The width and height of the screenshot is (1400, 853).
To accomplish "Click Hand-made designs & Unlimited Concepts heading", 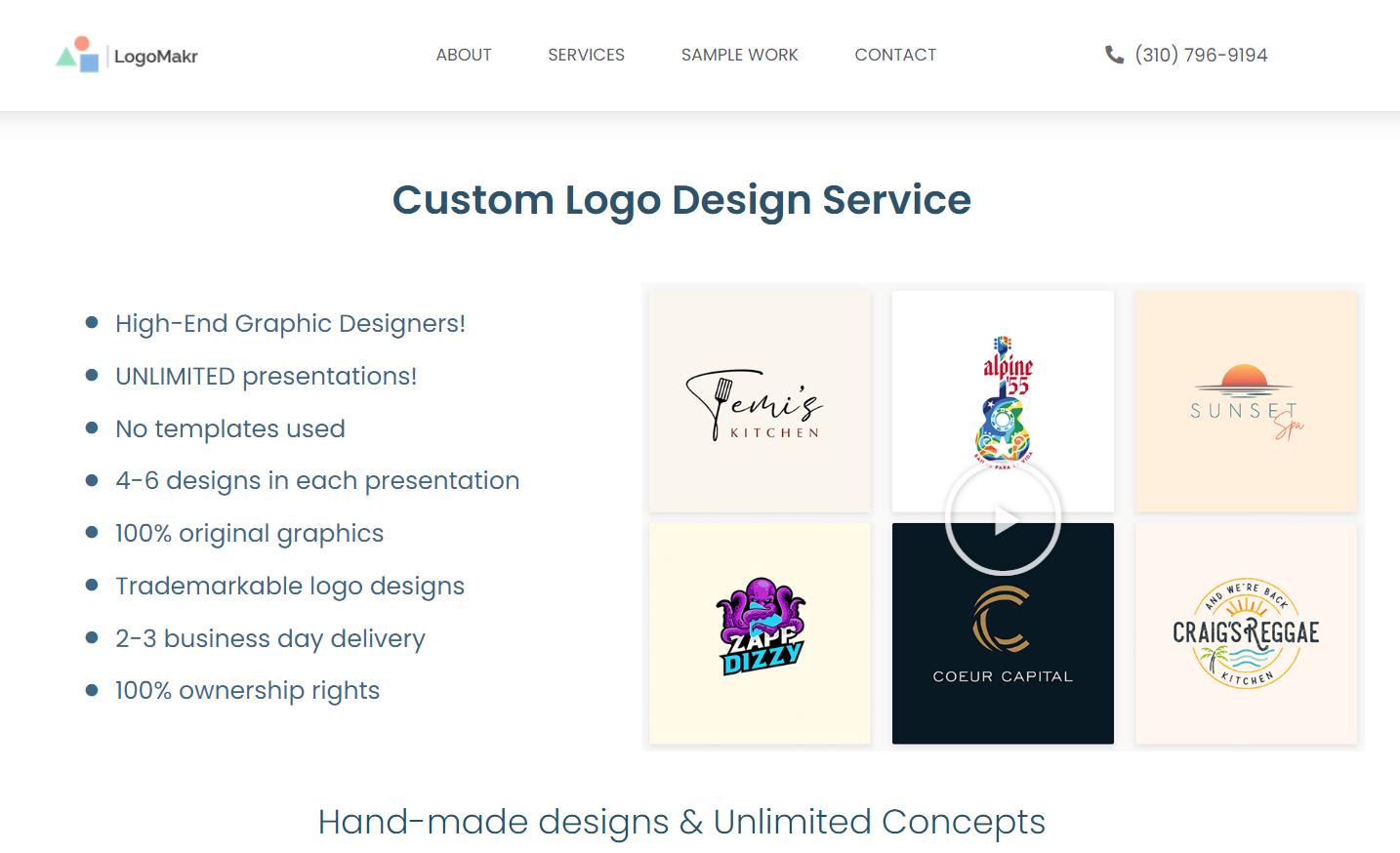I will (x=681, y=822).
